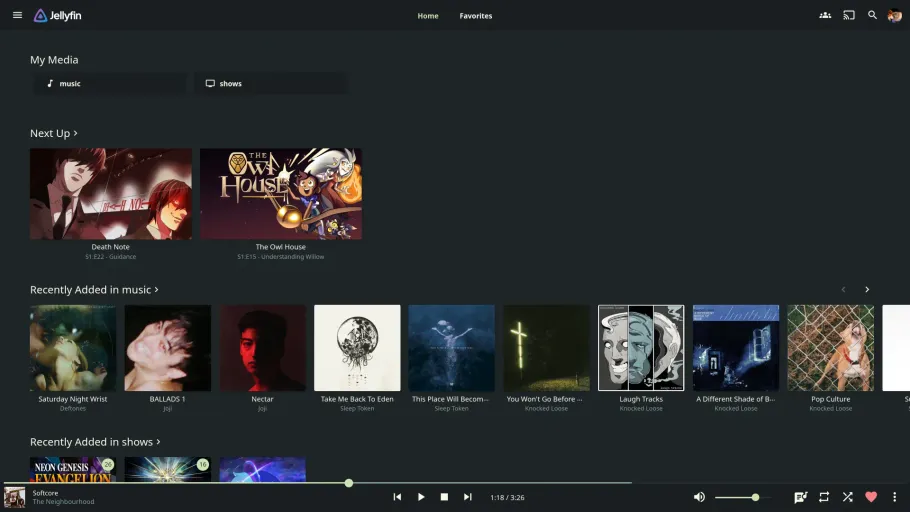Click The Owl House title link
The height and width of the screenshot is (512, 910).
click(x=280, y=247)
